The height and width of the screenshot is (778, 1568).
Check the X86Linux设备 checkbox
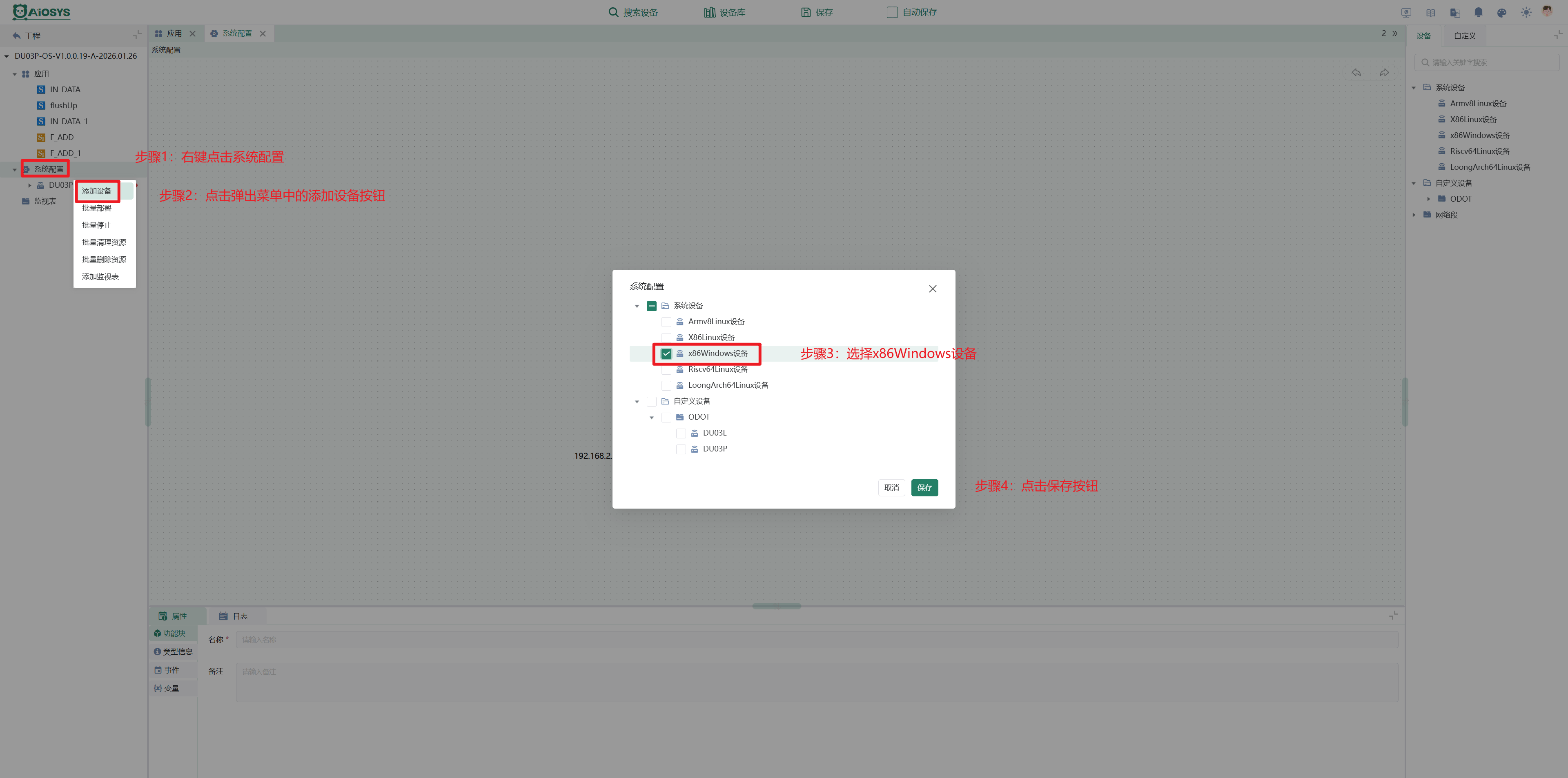tap(666, 338)
